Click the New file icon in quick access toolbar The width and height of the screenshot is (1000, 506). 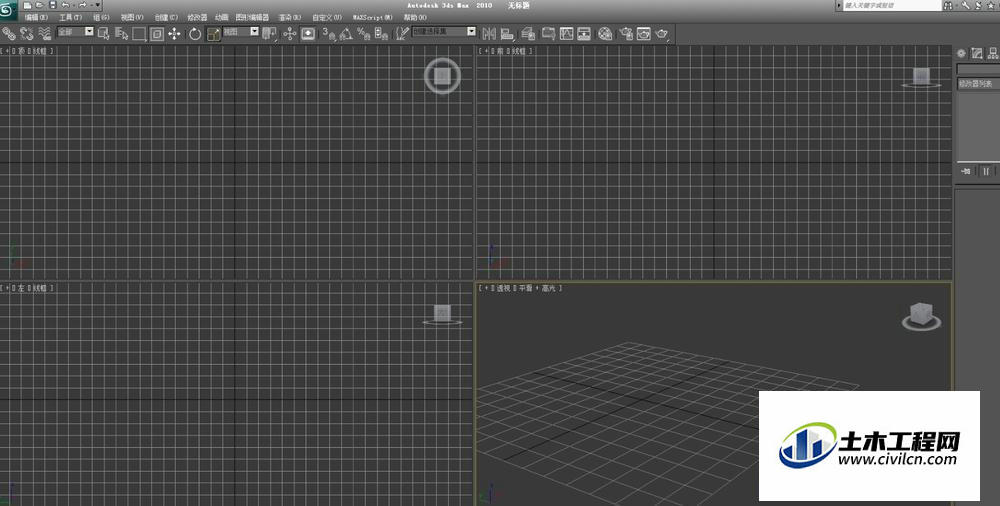point(27,5)
